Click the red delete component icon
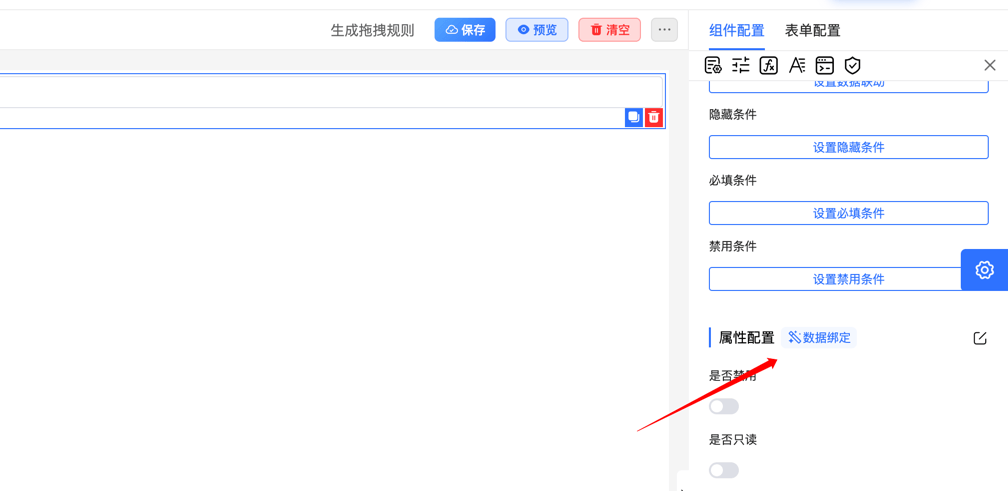Screen dimensions: 1008x491 point(654,117)
